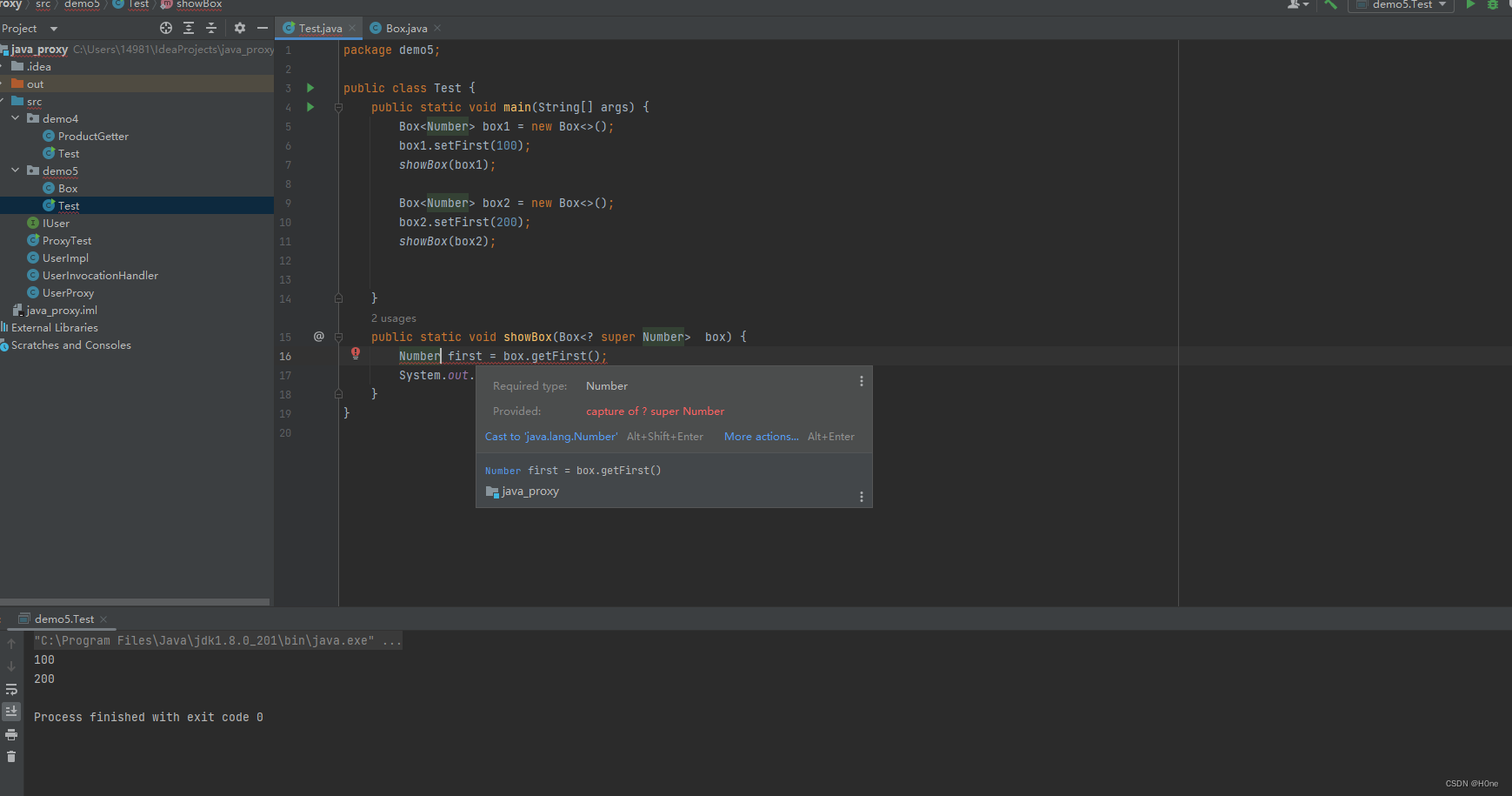Hide the Project tool window
Viewport: 1512px width, 796px height.
point(263,28)
